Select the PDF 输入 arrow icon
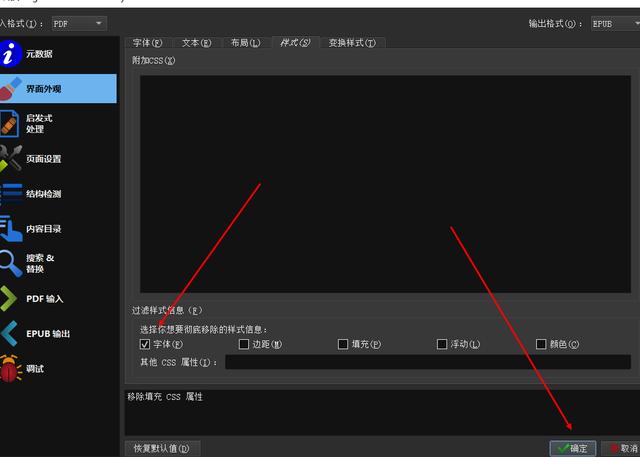Image resolution: width=640 pixels, height=457 pixels. [x=8, y=299]
